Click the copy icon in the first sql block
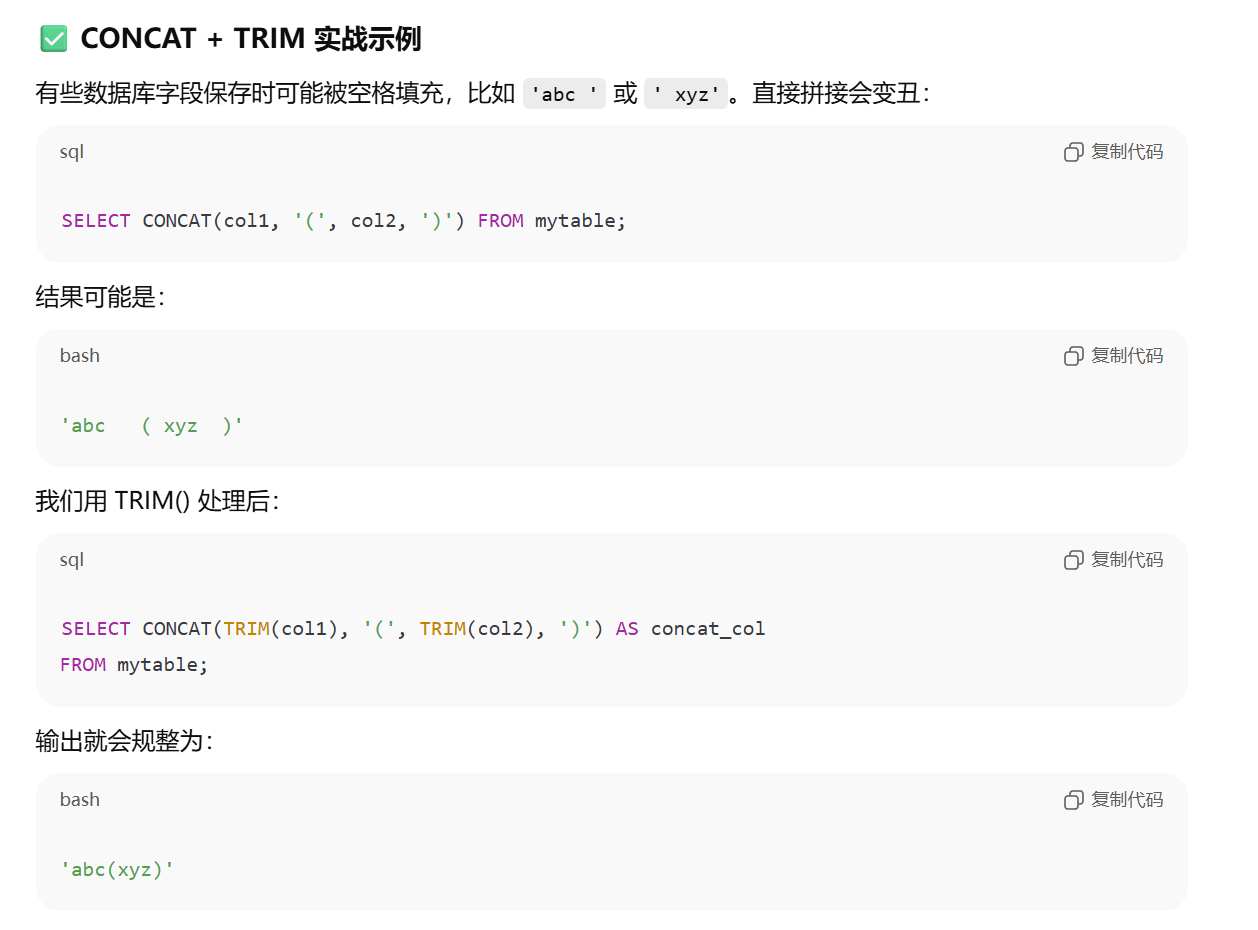The height and width of the screenshot is (930, 1258). pos(1074,152)
